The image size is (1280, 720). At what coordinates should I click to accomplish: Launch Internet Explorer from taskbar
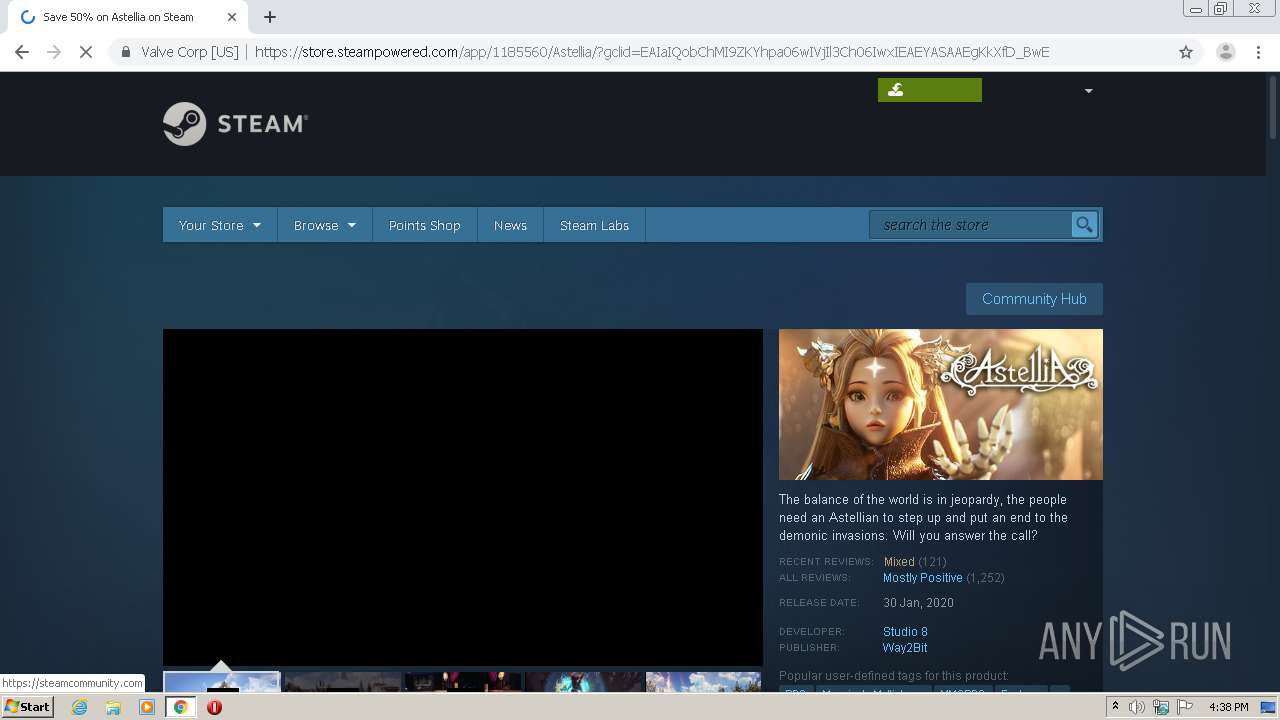[80, 707]
